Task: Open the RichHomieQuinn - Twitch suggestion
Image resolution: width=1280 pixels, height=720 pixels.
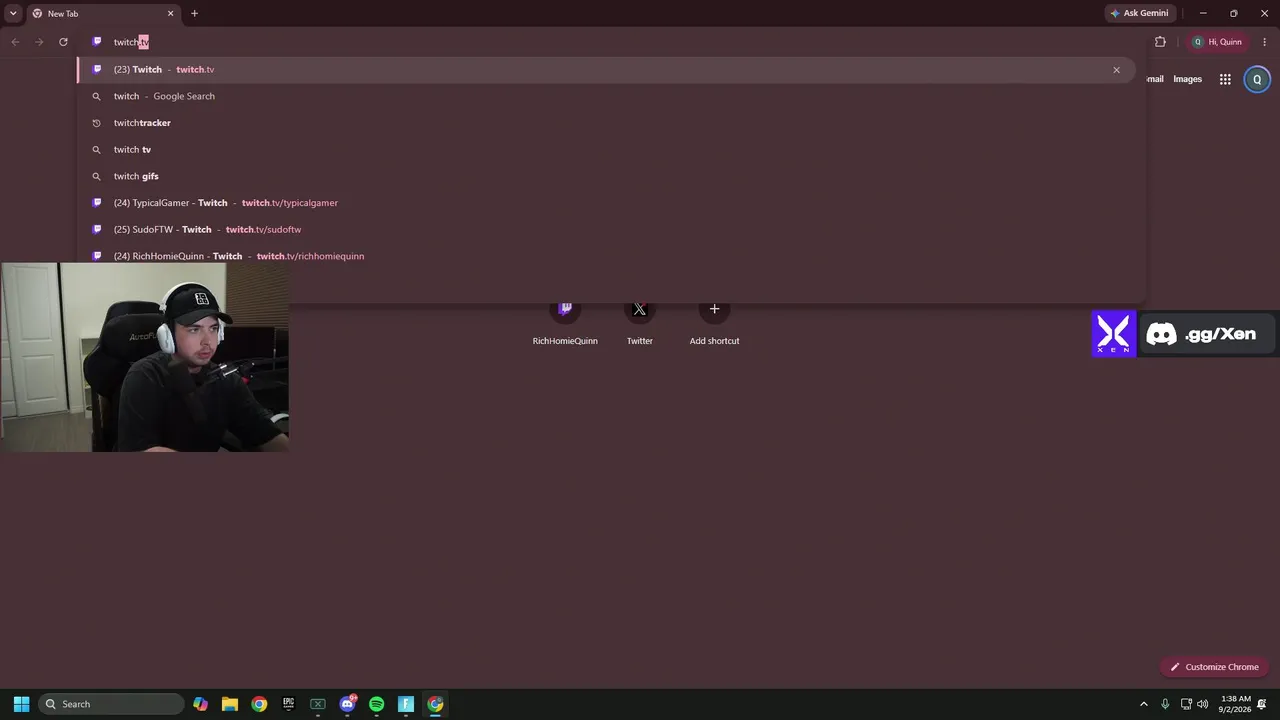Action: tap(606, 256)
